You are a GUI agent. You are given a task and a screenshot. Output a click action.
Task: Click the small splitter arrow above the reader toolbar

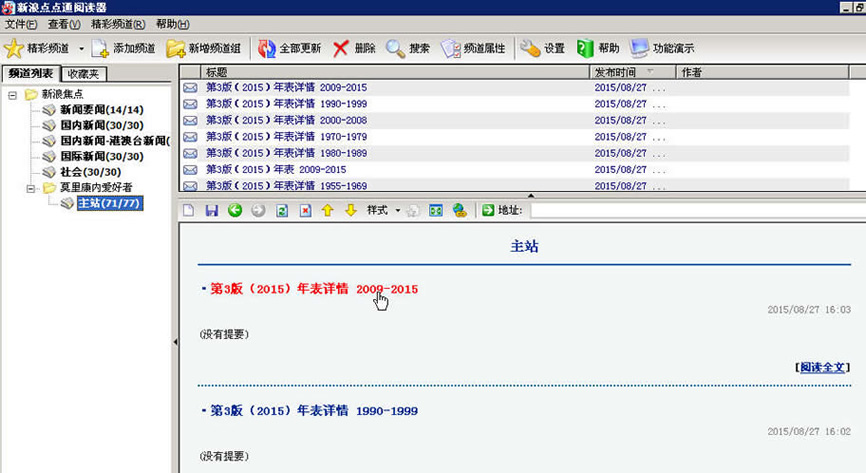click(531, 195)
